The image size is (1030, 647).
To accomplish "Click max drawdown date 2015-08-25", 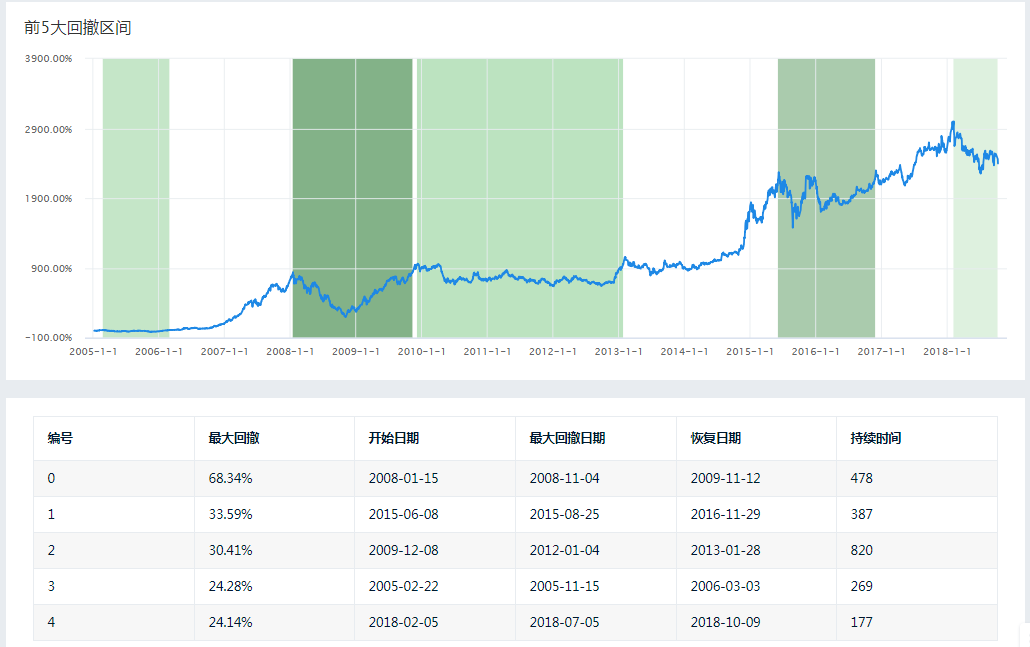I will (564, 514).
